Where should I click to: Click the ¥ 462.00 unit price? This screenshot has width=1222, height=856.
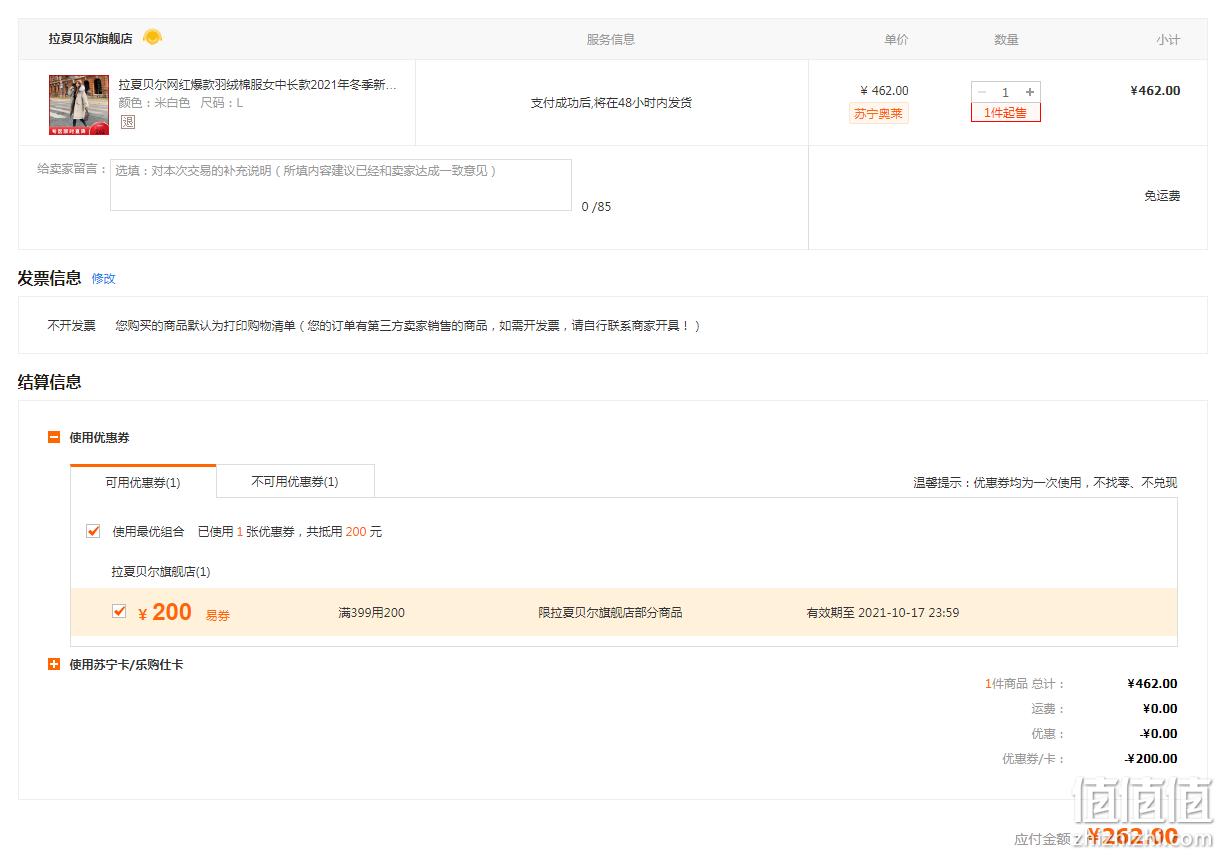click(x=885, y=91)
